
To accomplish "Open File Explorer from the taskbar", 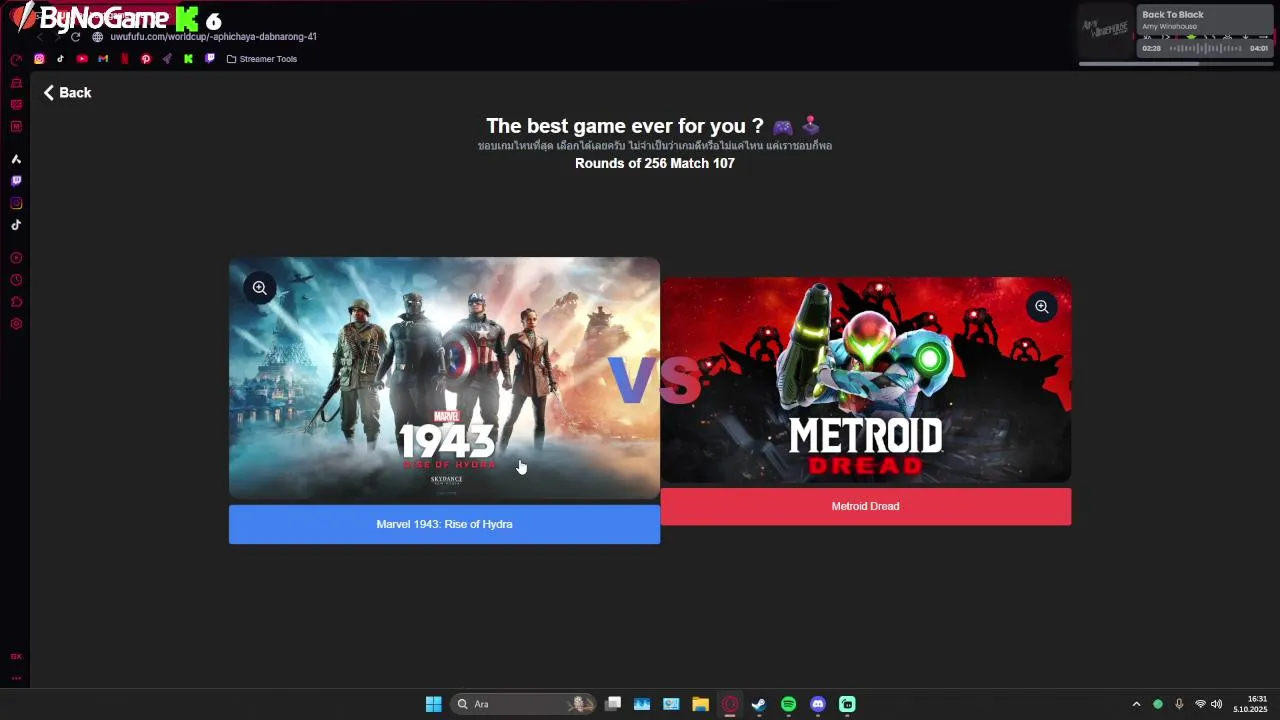I will pos(700,704).
